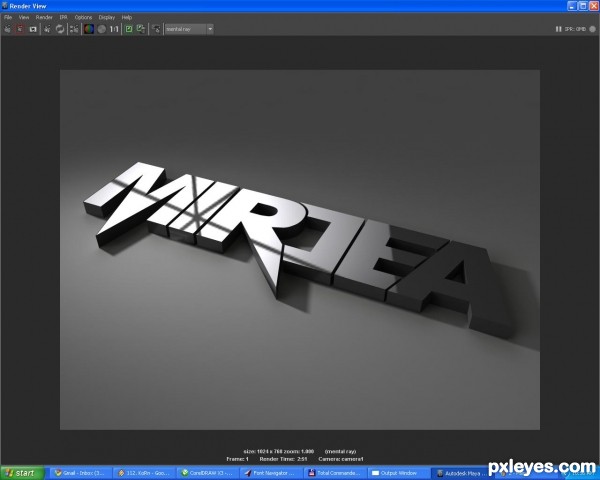Image resolution: width=600 pixels, height=480 pixels.
Task: Click the Redo Previous Render icon
Action: [7, 29]
